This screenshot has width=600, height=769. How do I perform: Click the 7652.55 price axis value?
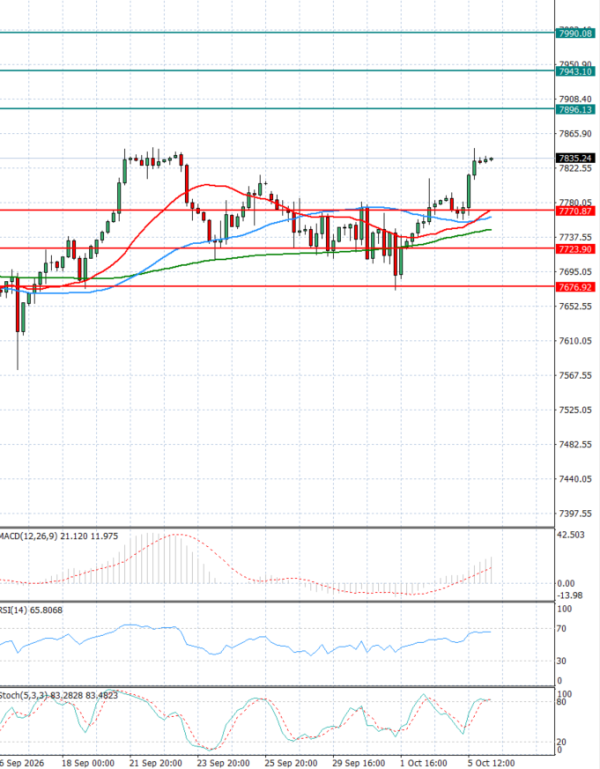tap(575, 306)
